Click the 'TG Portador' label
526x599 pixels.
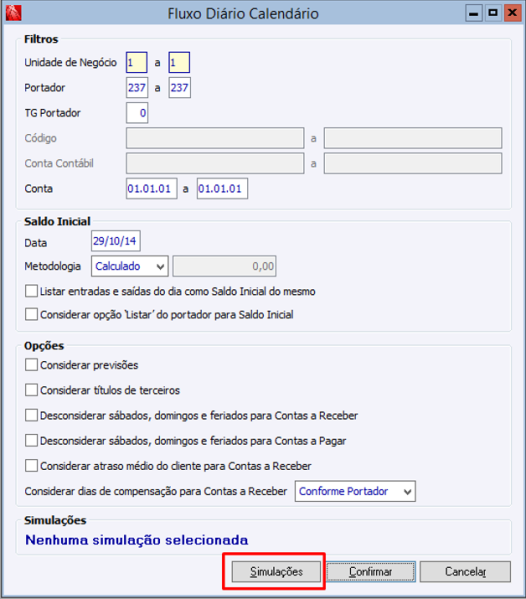[53, 113]
